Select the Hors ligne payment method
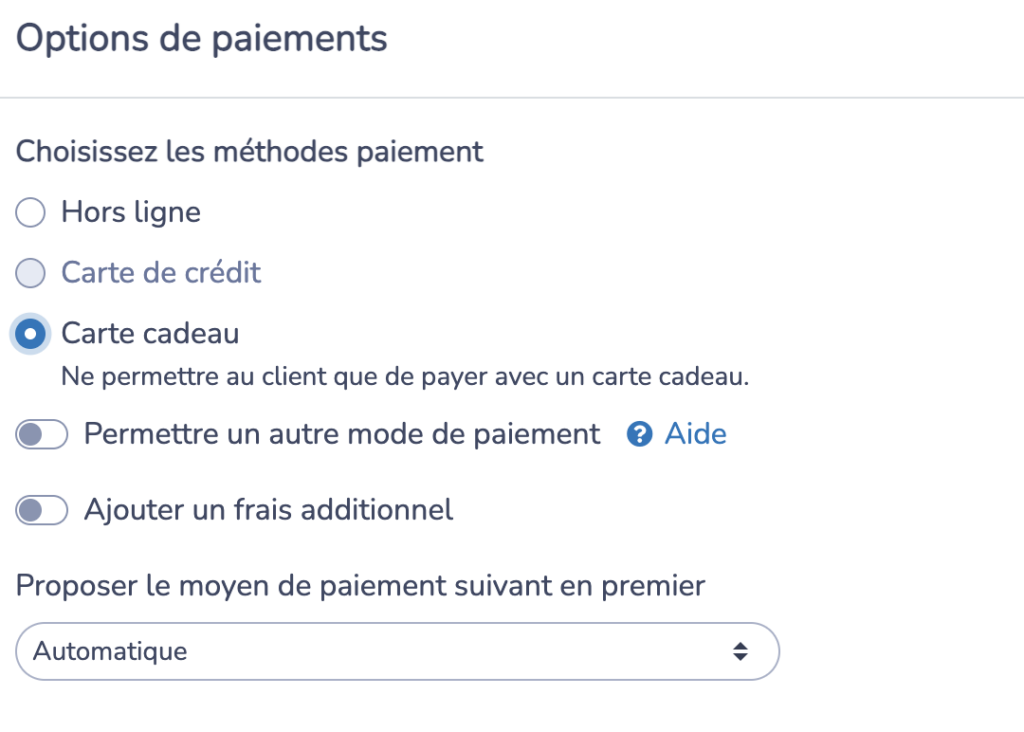Viewport: 1024px width, 732px height. (x=30, y=212)
